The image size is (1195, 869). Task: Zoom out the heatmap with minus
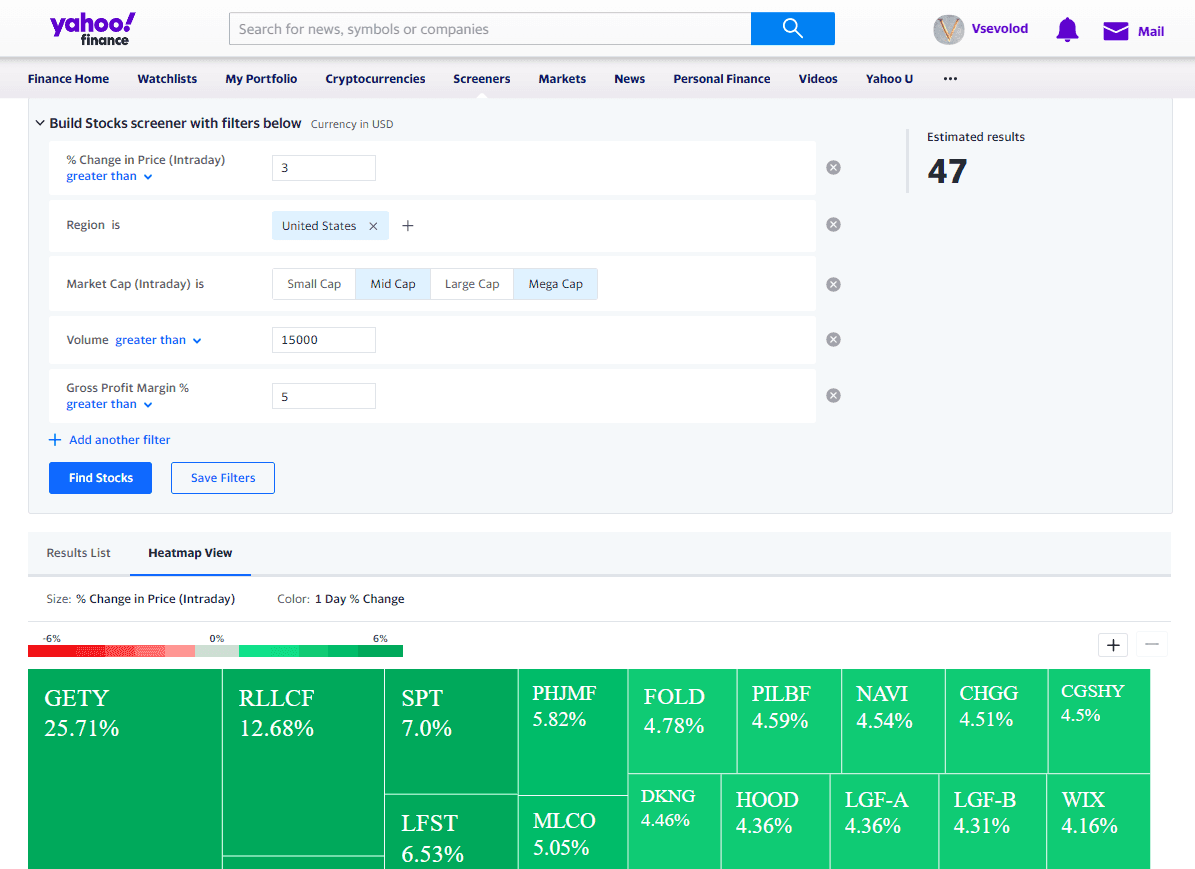[x=1152, y=645]
